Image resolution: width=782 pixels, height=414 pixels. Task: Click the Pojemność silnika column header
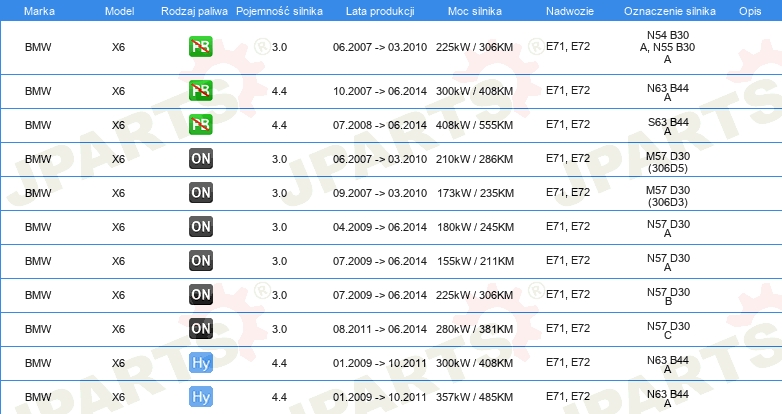pyautogui.click(x=279, y=11)
